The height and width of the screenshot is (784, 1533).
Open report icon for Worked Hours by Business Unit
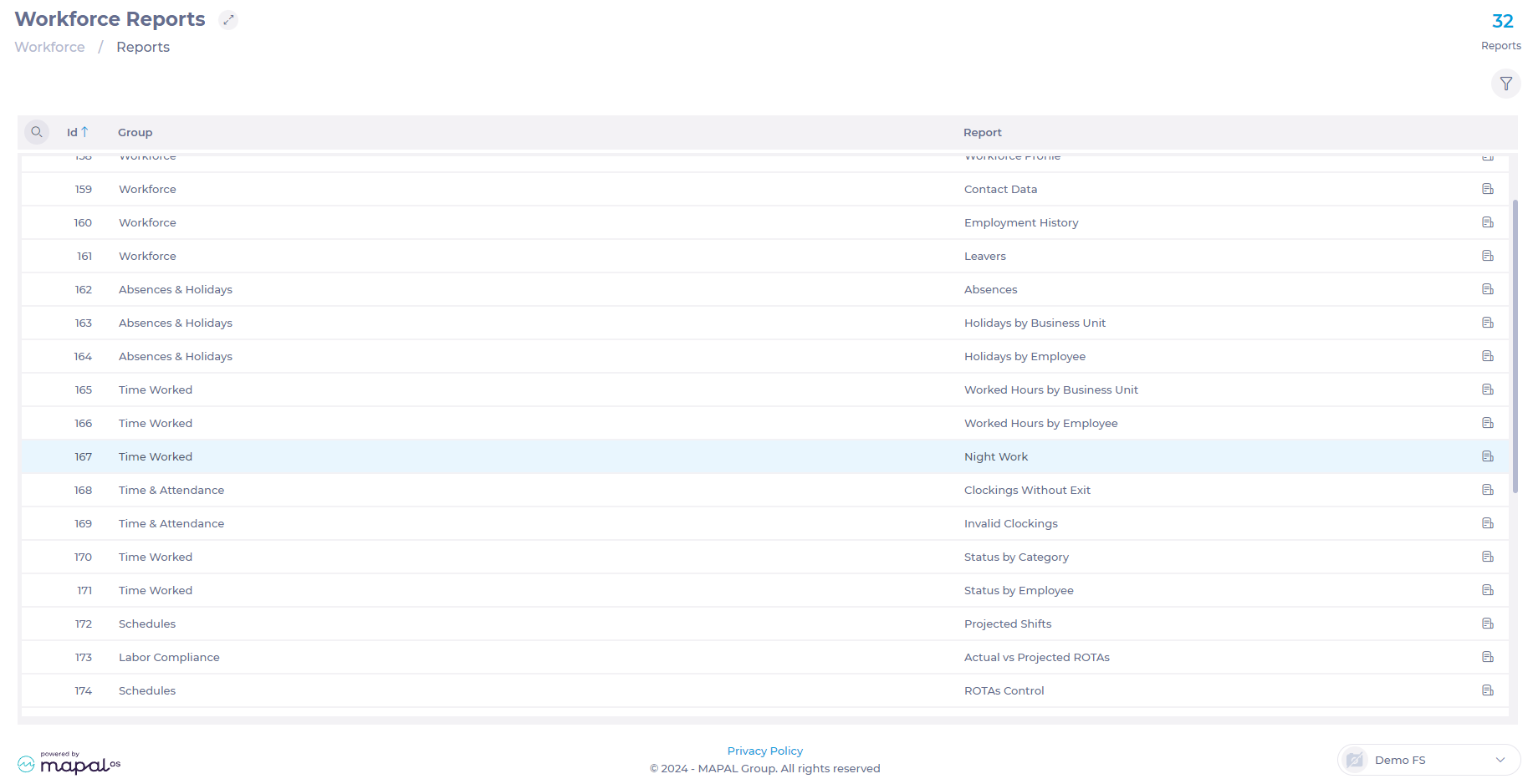(1487, 389)
